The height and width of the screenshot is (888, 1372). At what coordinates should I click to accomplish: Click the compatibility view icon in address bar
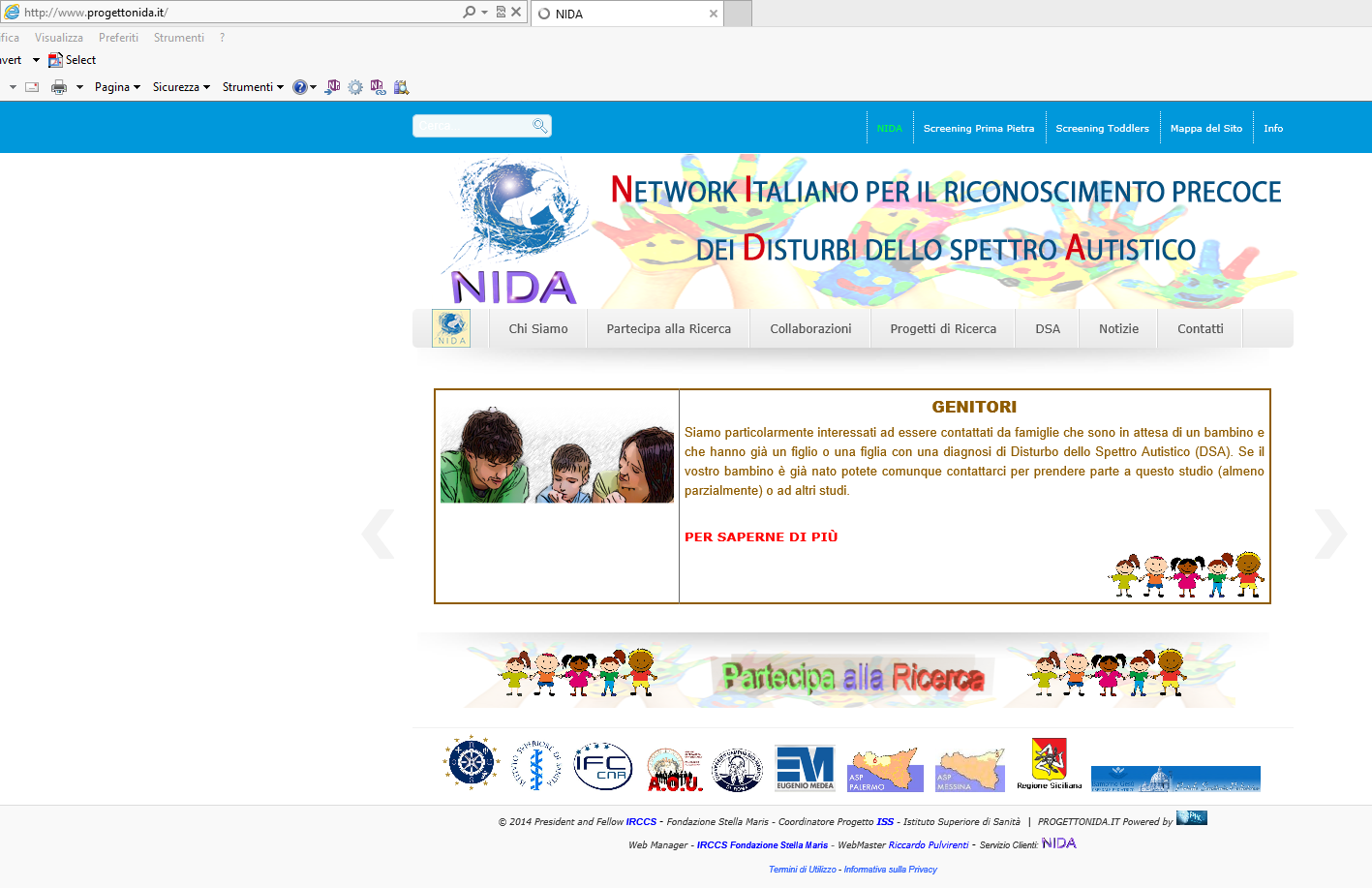(501, 13)
